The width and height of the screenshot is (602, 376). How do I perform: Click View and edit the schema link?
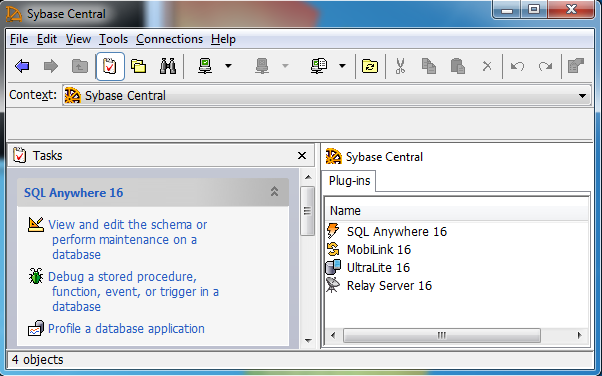click(127, 239)
